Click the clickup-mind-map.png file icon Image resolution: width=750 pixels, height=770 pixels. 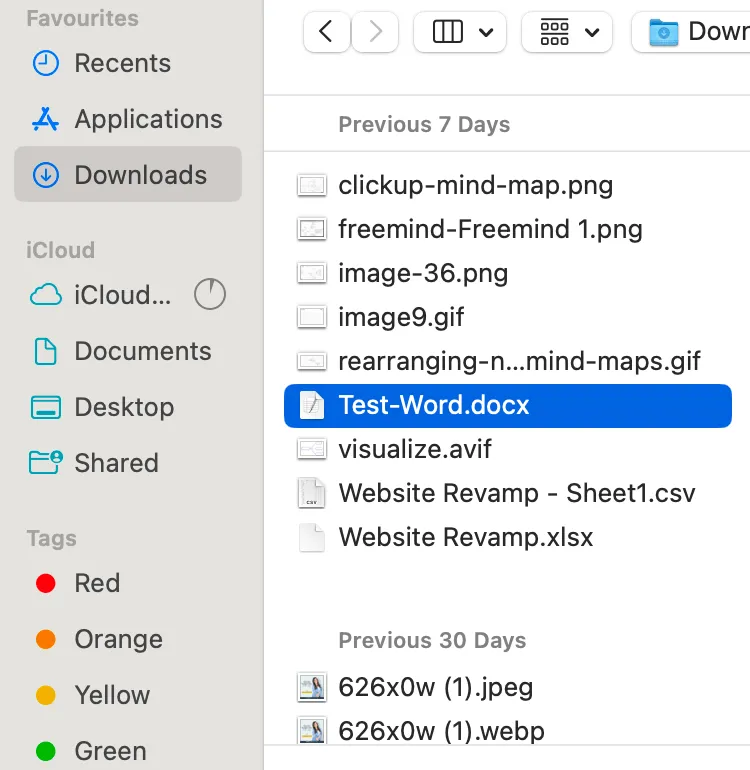(313, 185)
